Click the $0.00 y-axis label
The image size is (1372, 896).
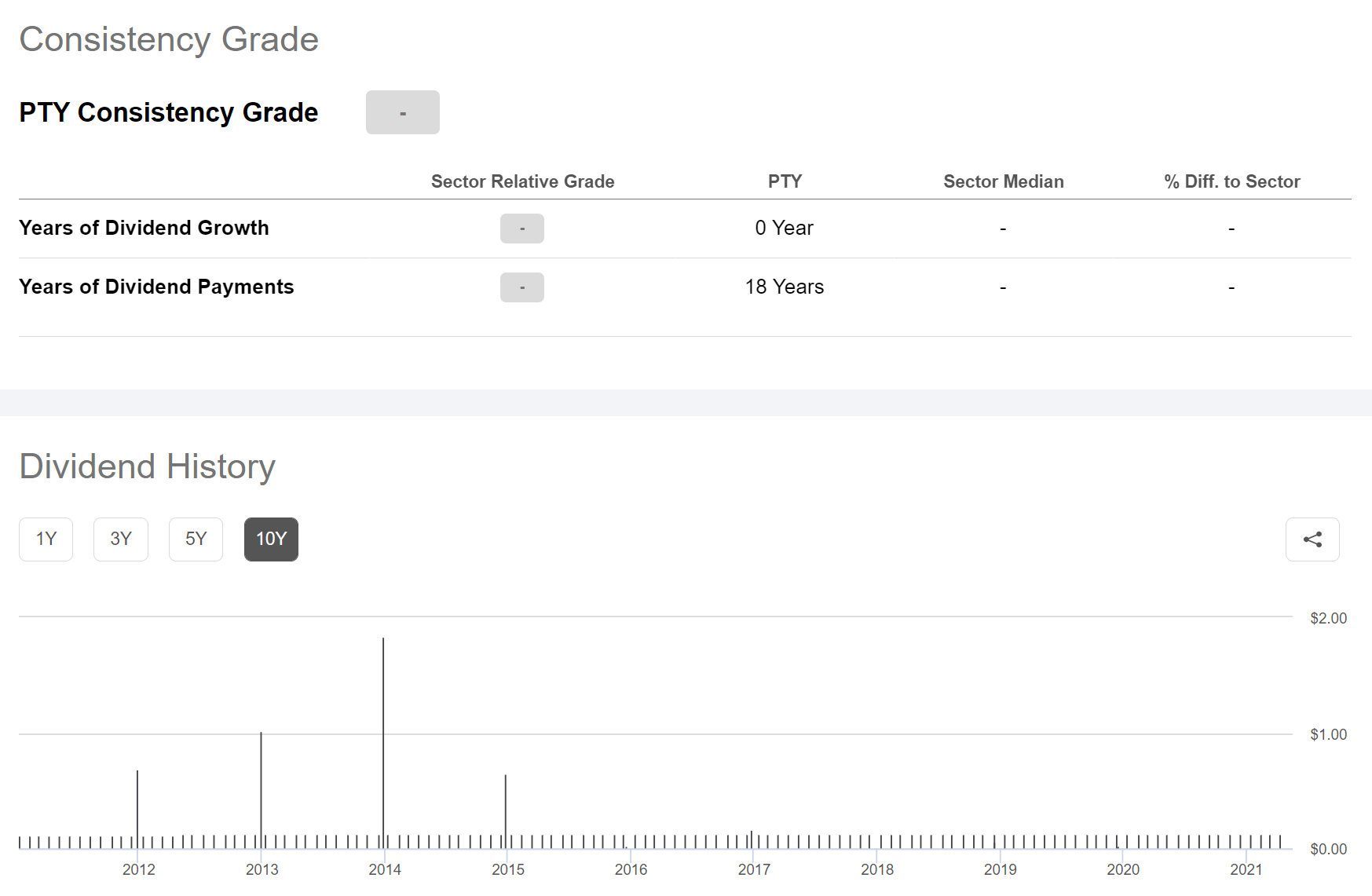point(1328,849)
